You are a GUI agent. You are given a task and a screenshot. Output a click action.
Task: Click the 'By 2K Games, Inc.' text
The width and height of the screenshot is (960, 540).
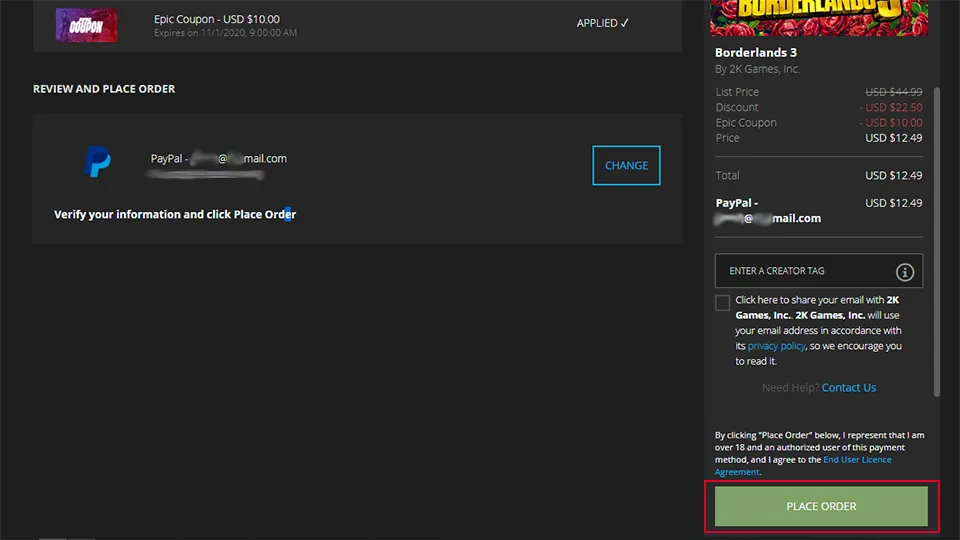(x=757, y=69)
